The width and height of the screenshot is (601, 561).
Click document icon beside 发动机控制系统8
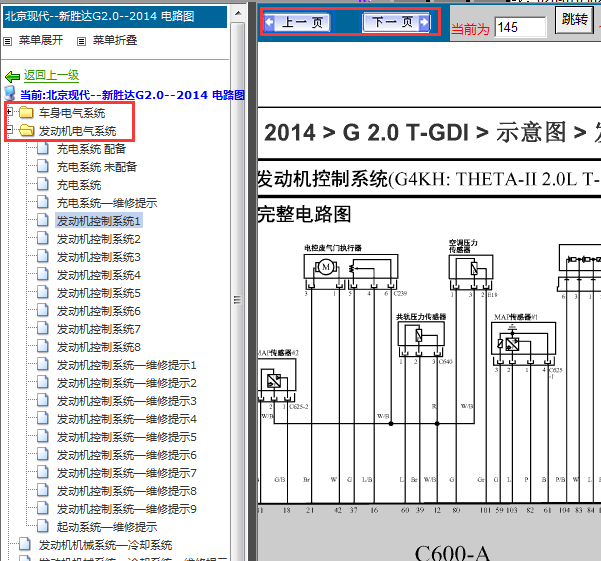(43, 346)
